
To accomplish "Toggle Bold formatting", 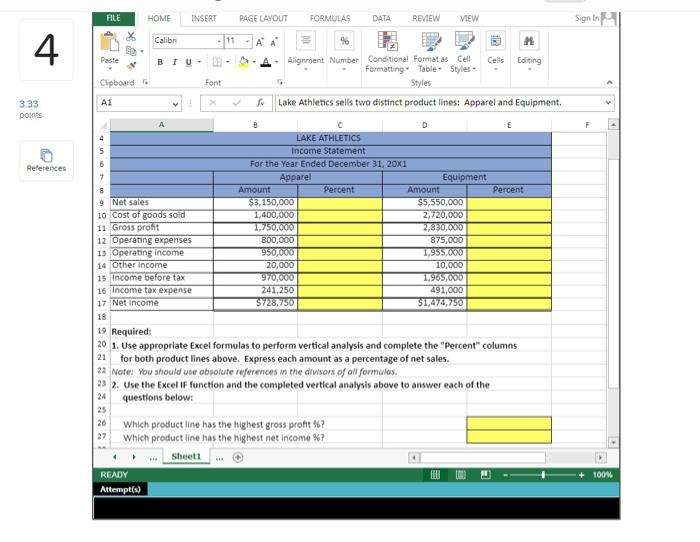I will [x=160, y=62].
